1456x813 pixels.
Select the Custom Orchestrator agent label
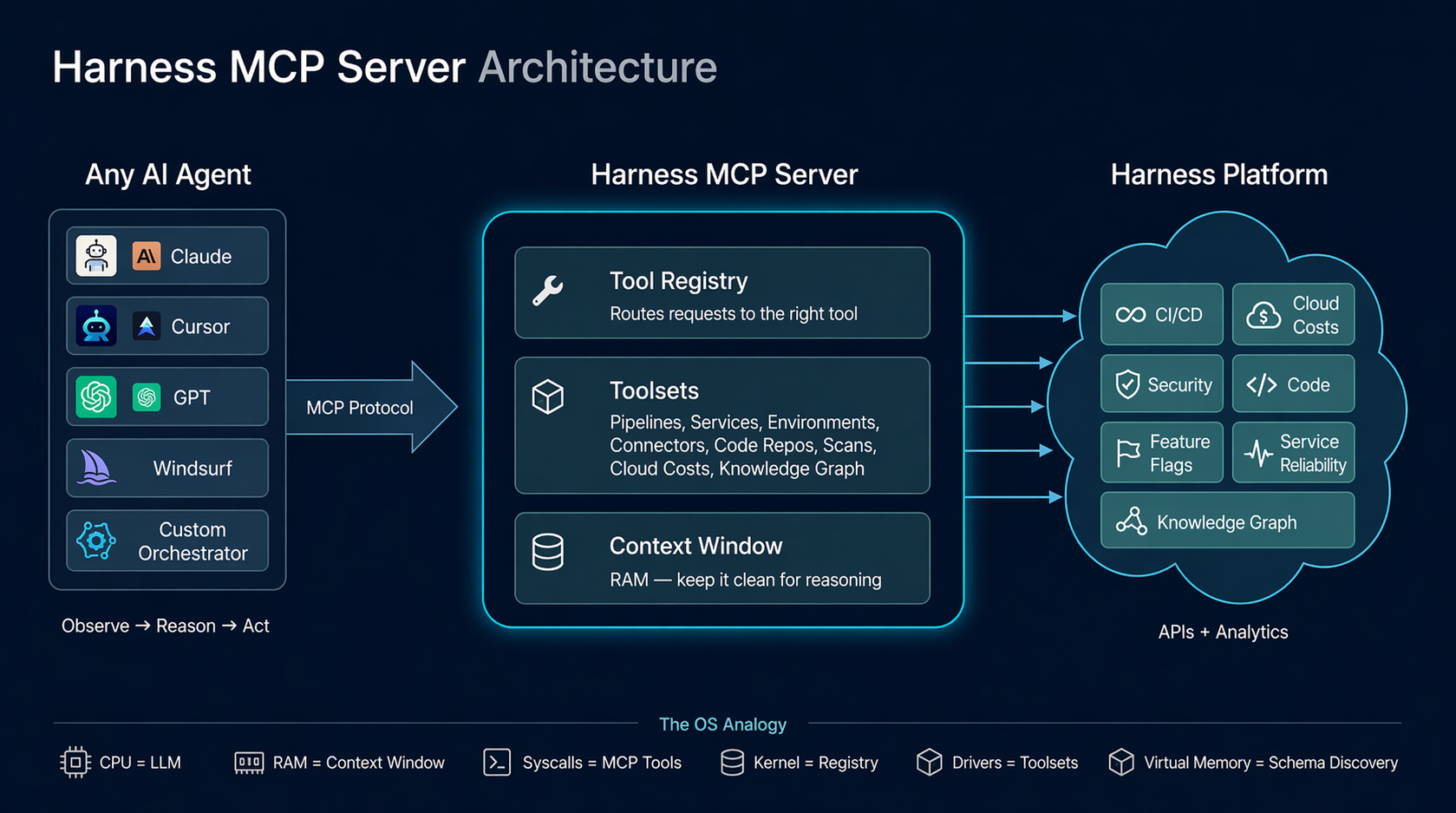193,541
